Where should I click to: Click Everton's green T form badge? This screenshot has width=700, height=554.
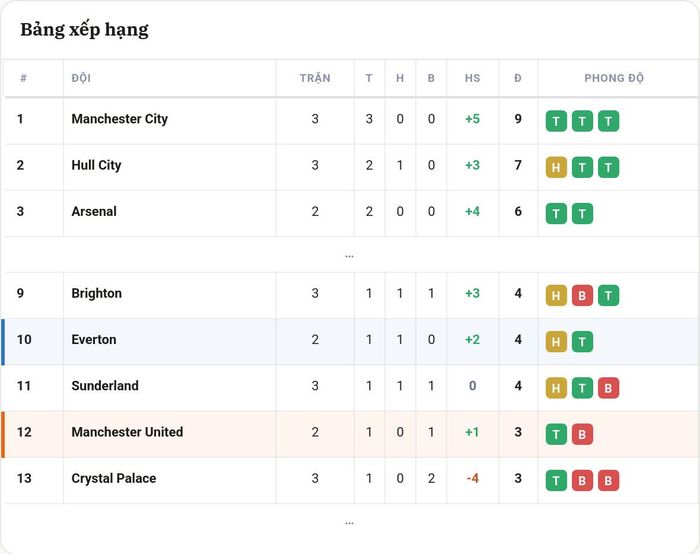(x=582, y=342)
